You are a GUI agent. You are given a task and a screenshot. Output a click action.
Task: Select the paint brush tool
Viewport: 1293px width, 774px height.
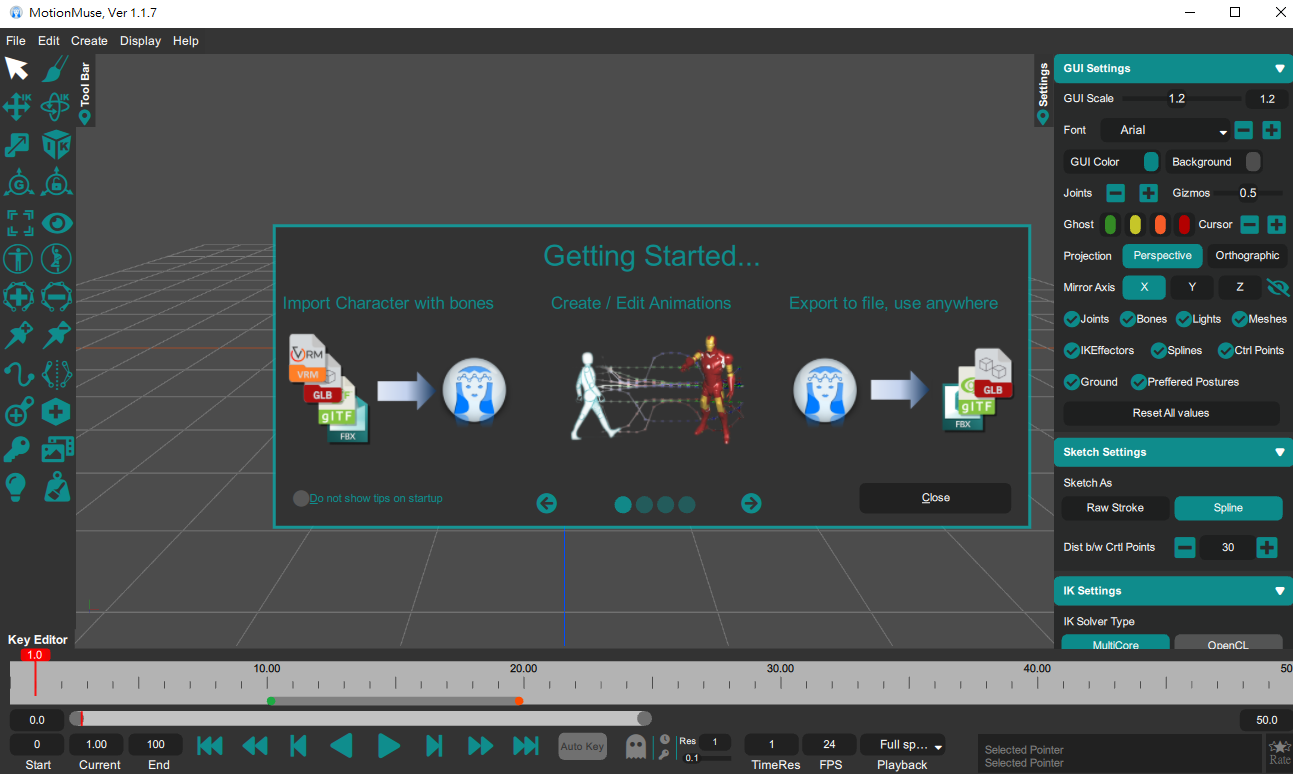56,69
